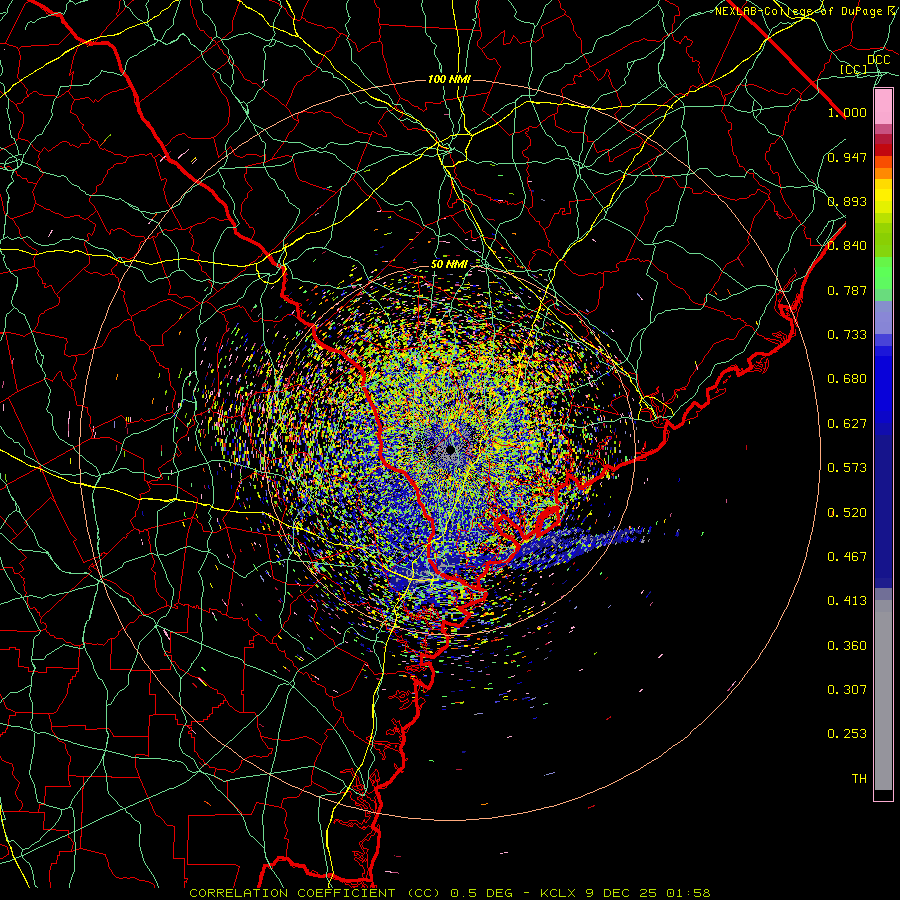Click the "0.5 DEG" elevation text
Screen dimensions: 900x900
coord(481,893)
